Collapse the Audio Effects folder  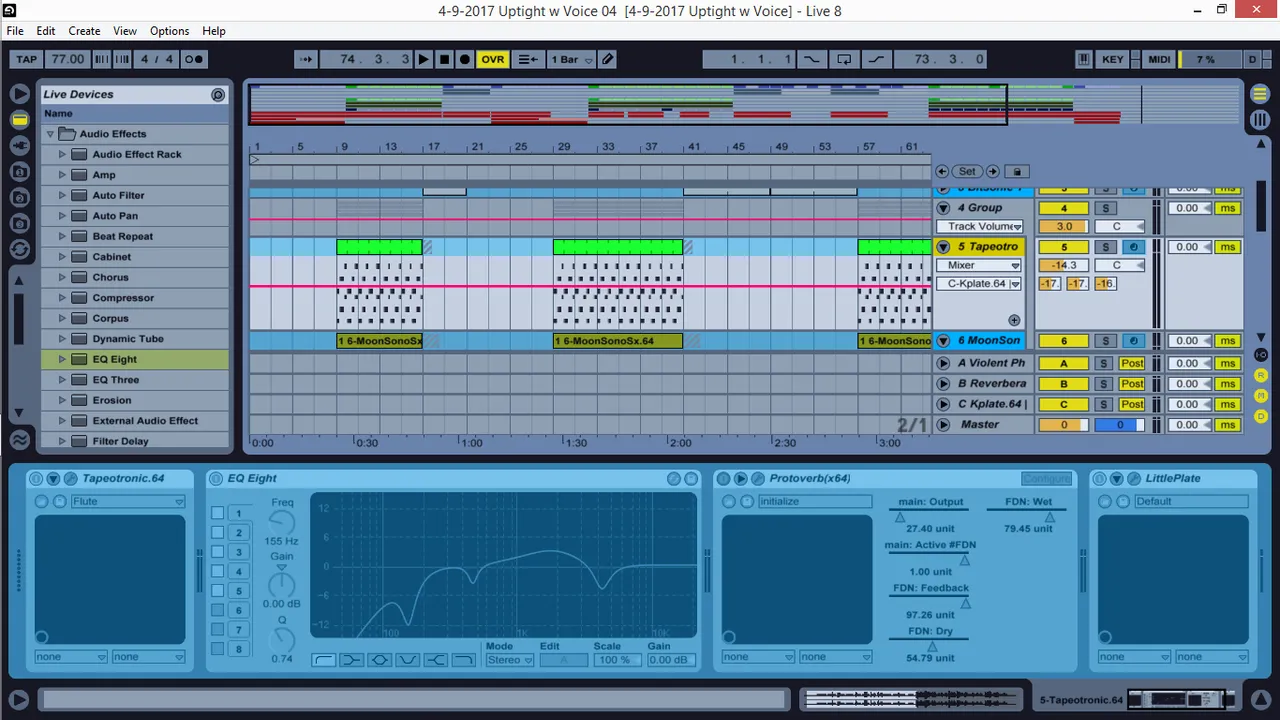(50, 134)
